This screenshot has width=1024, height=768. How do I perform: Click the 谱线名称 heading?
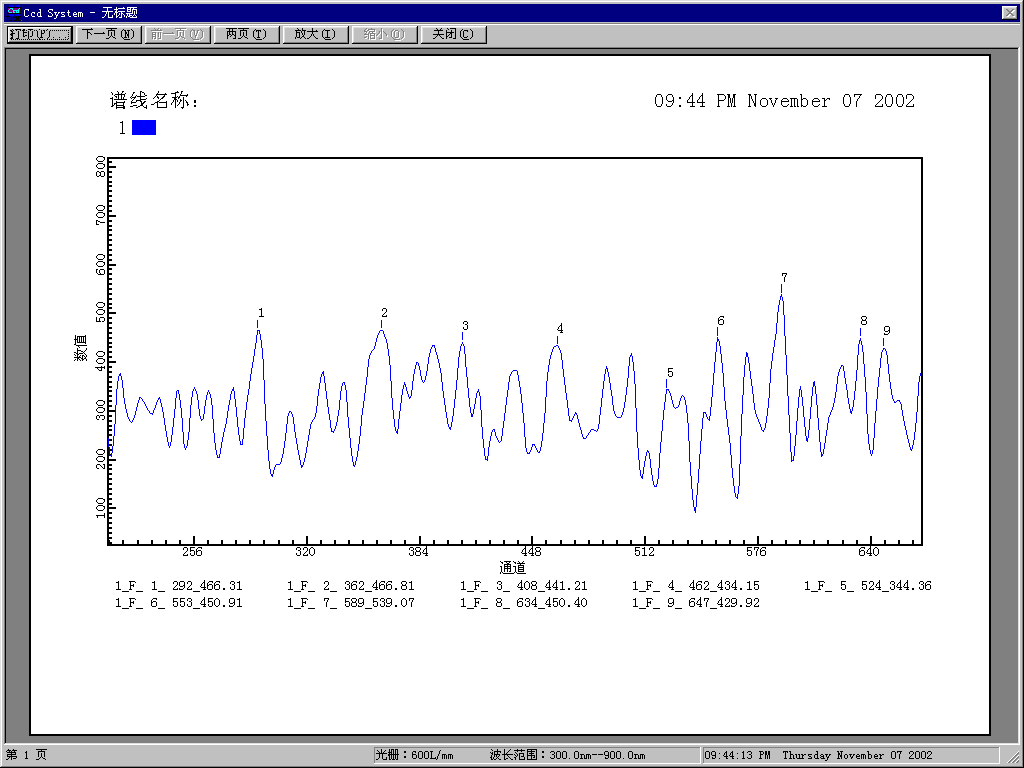153,100
